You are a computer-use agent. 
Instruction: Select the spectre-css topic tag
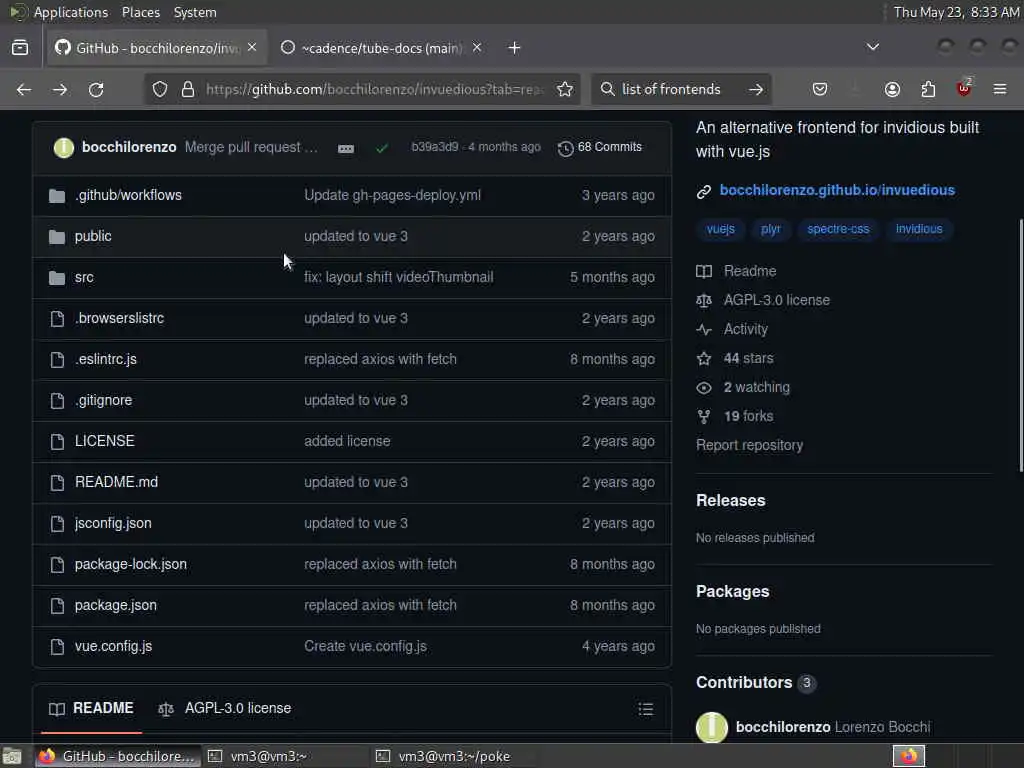click(838, 229)
